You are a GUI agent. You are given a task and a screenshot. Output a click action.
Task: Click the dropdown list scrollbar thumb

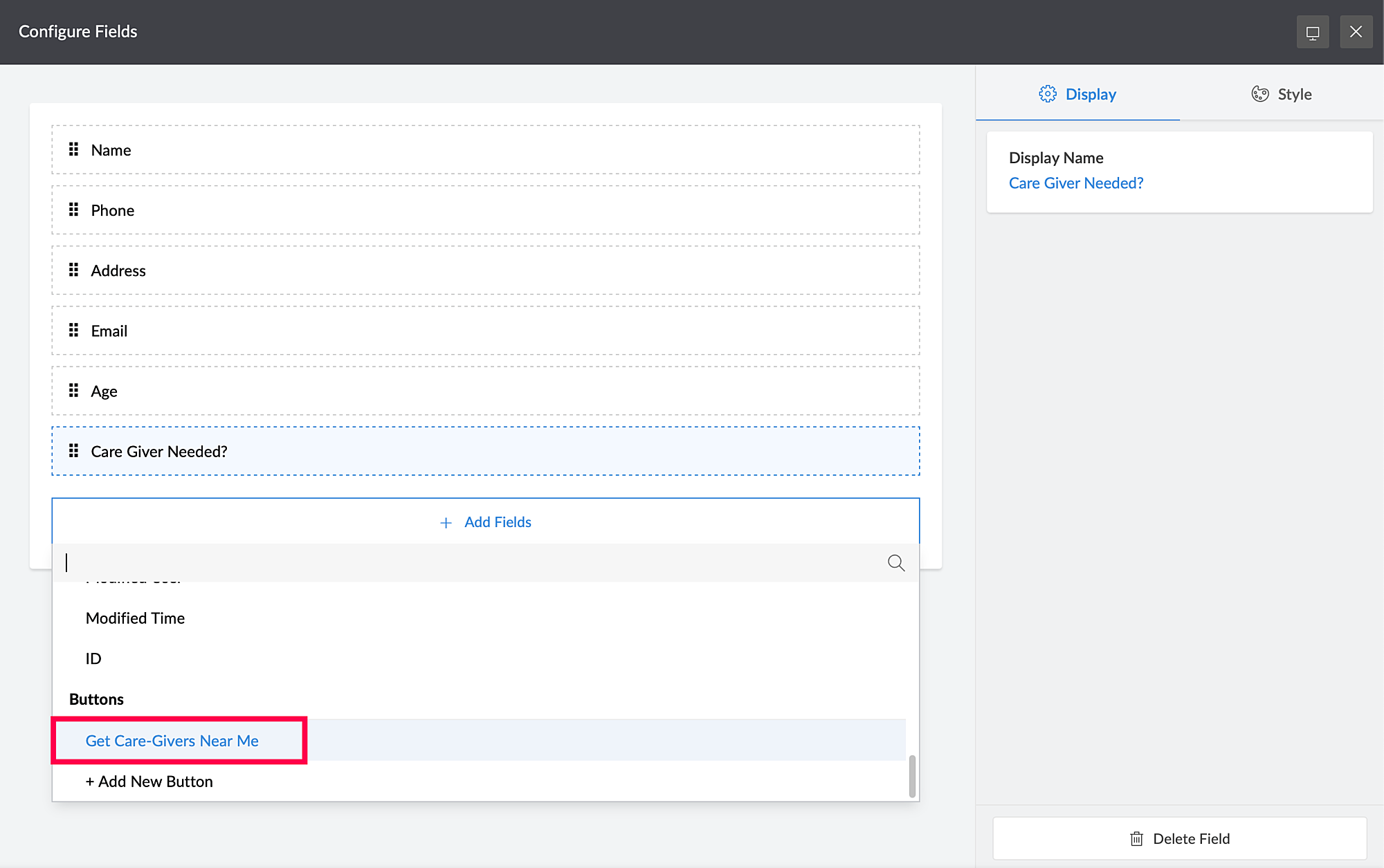click(x=912, y=776)
